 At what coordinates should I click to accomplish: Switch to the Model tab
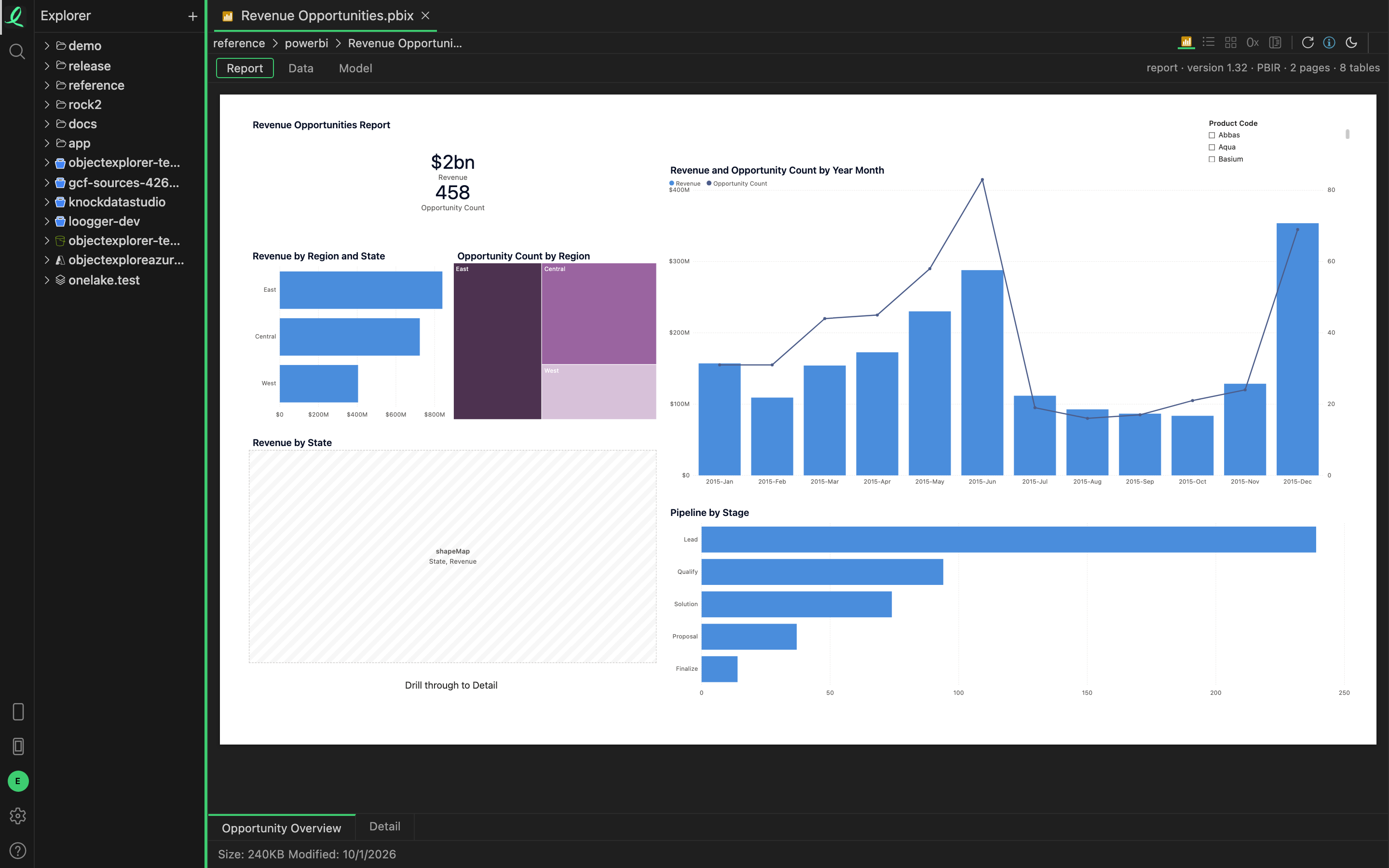coord(355,68)
